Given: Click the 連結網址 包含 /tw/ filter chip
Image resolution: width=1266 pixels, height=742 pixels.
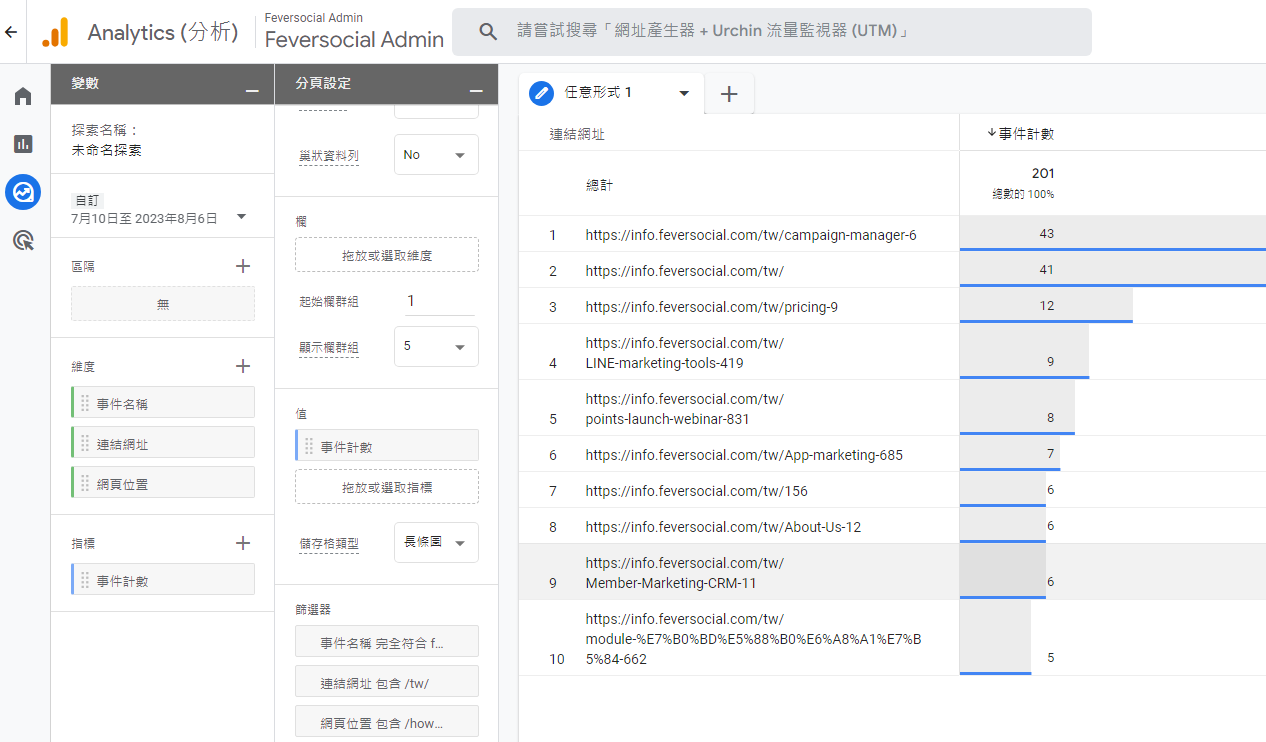Looking at the screenshot, I should (386, 683).
